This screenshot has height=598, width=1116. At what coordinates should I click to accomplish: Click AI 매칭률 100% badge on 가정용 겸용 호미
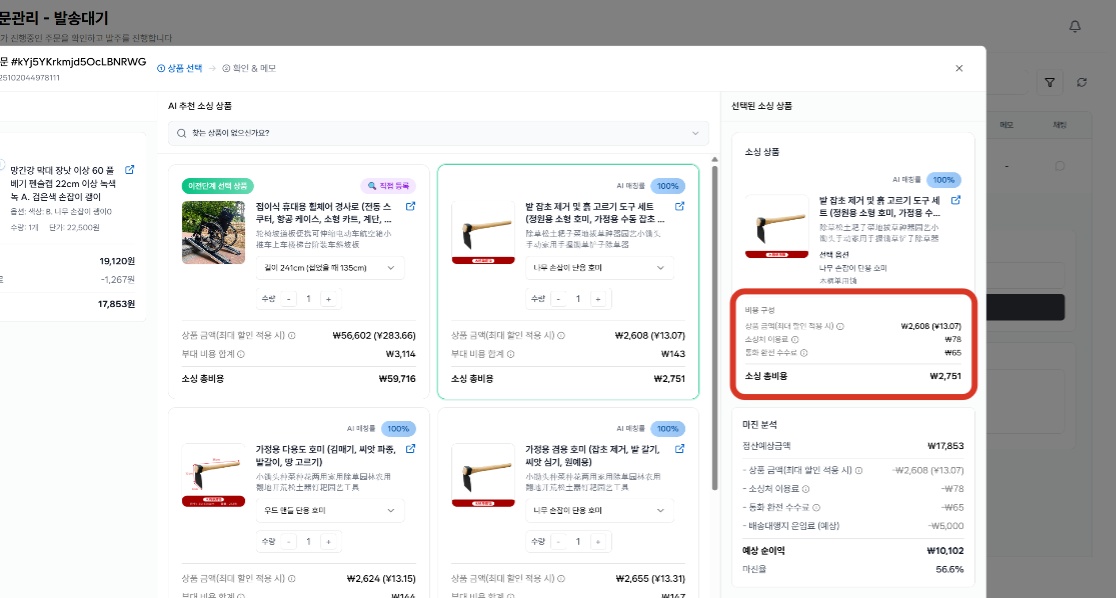click(668, 429)
